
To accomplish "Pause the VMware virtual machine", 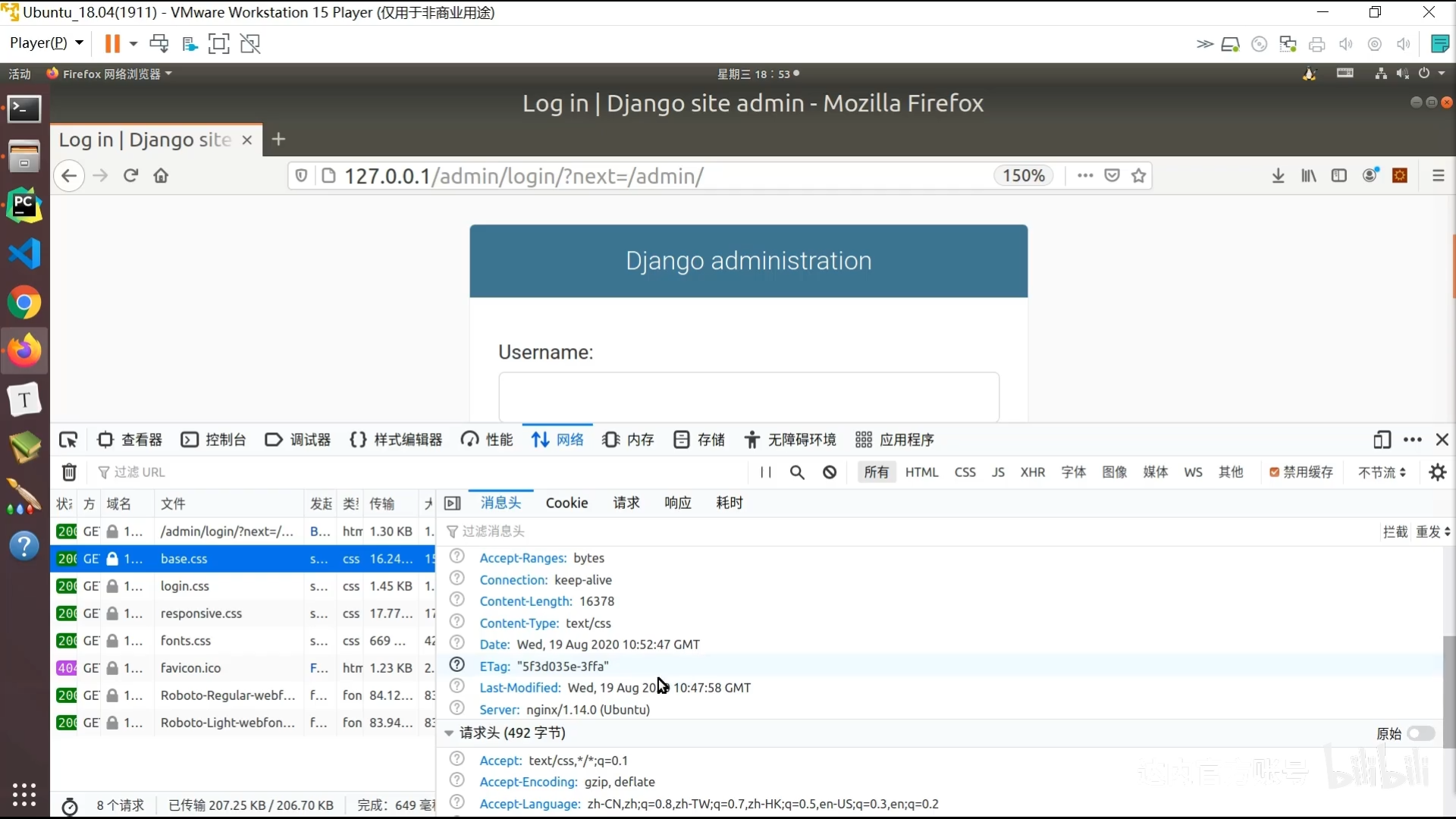I will click(112, 43).
